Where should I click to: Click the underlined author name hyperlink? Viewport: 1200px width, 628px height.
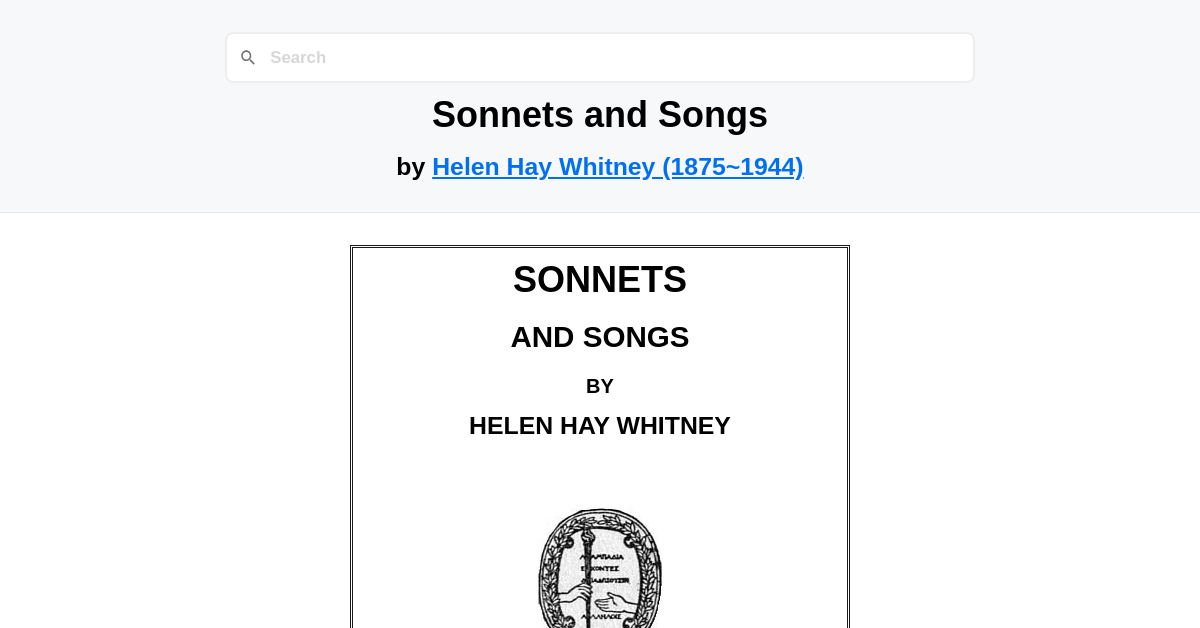(x=617, y=166)
